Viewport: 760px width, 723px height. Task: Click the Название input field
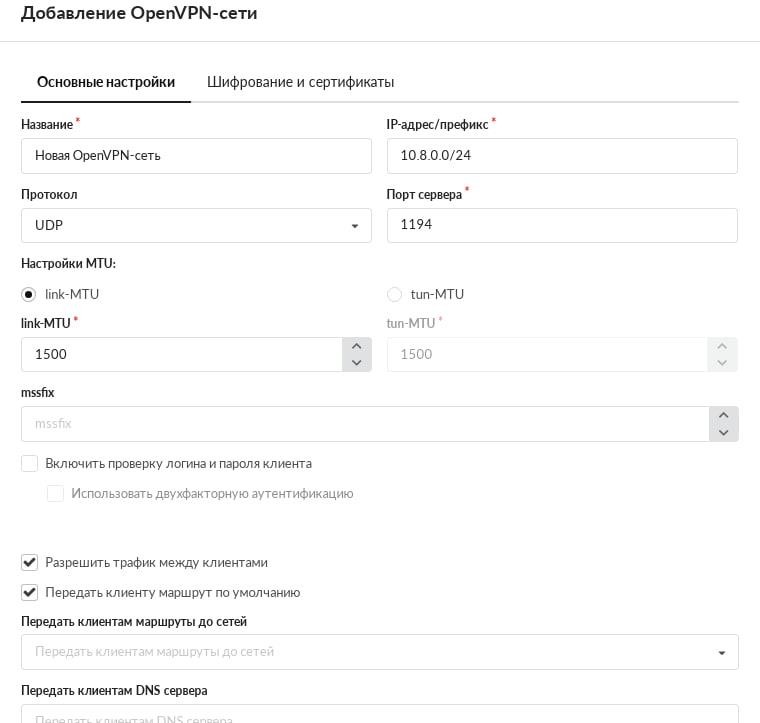coord(196,156)
